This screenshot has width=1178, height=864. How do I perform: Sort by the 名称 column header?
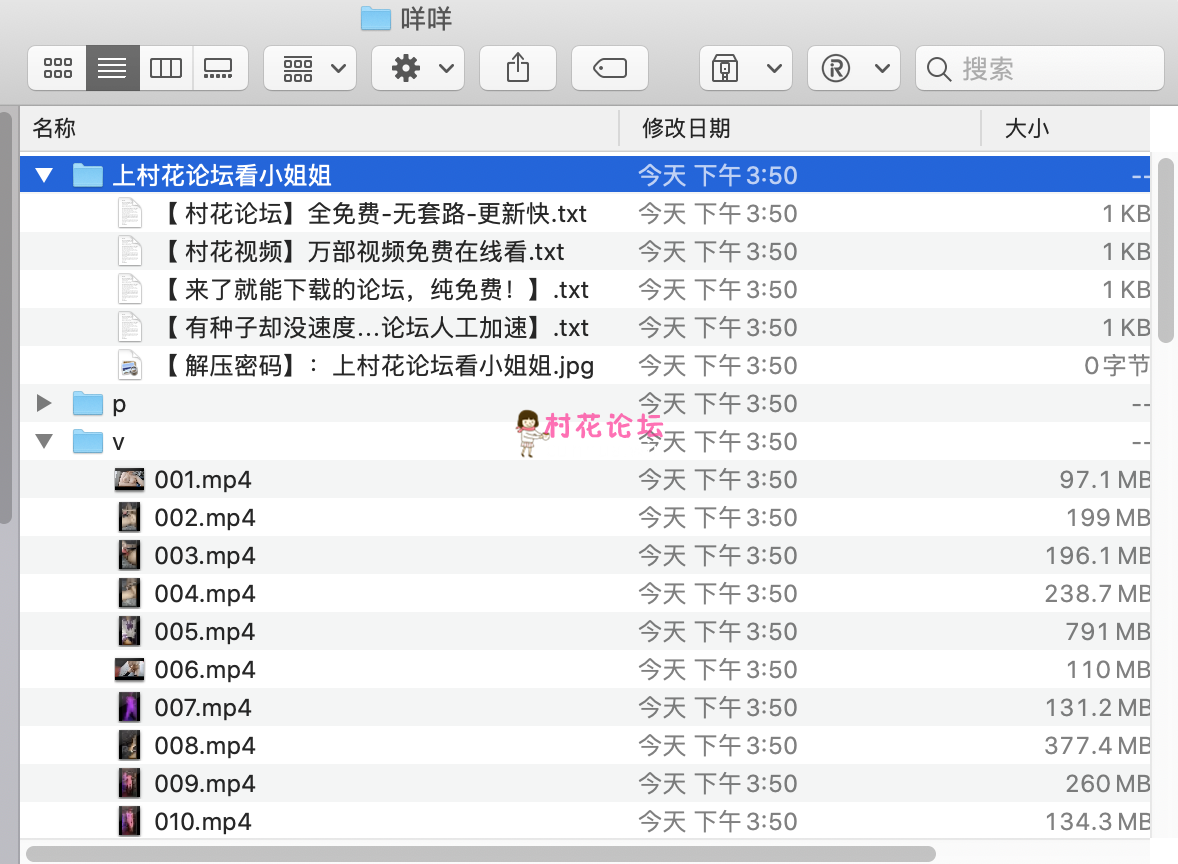[x=54, y=128]
